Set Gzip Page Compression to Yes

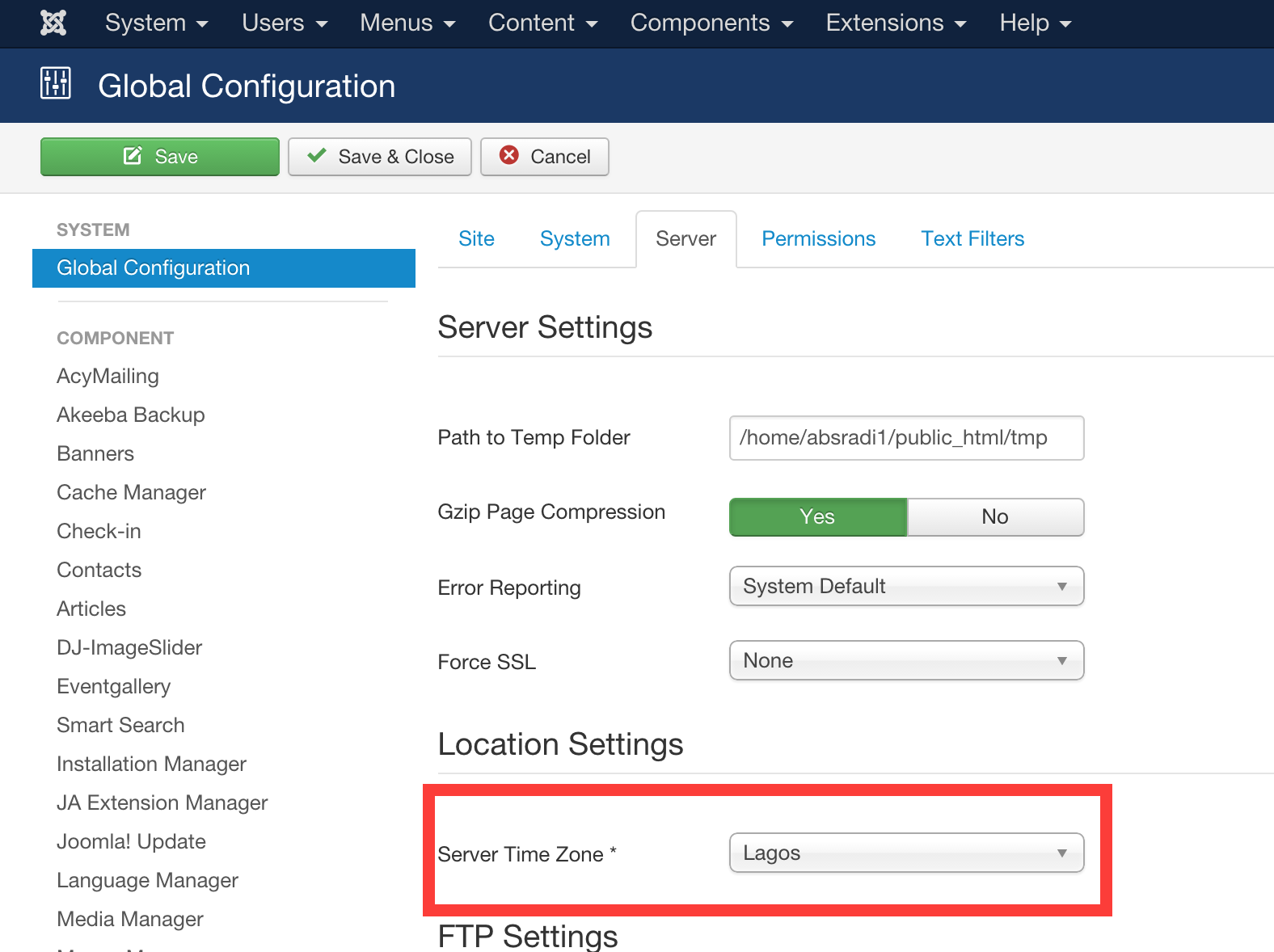[817, 517]
